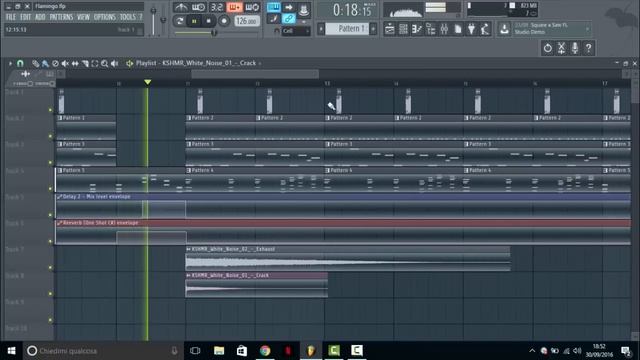
Task: Select the Zoom tool in Playlist toolbar
Action: (104, 63)
